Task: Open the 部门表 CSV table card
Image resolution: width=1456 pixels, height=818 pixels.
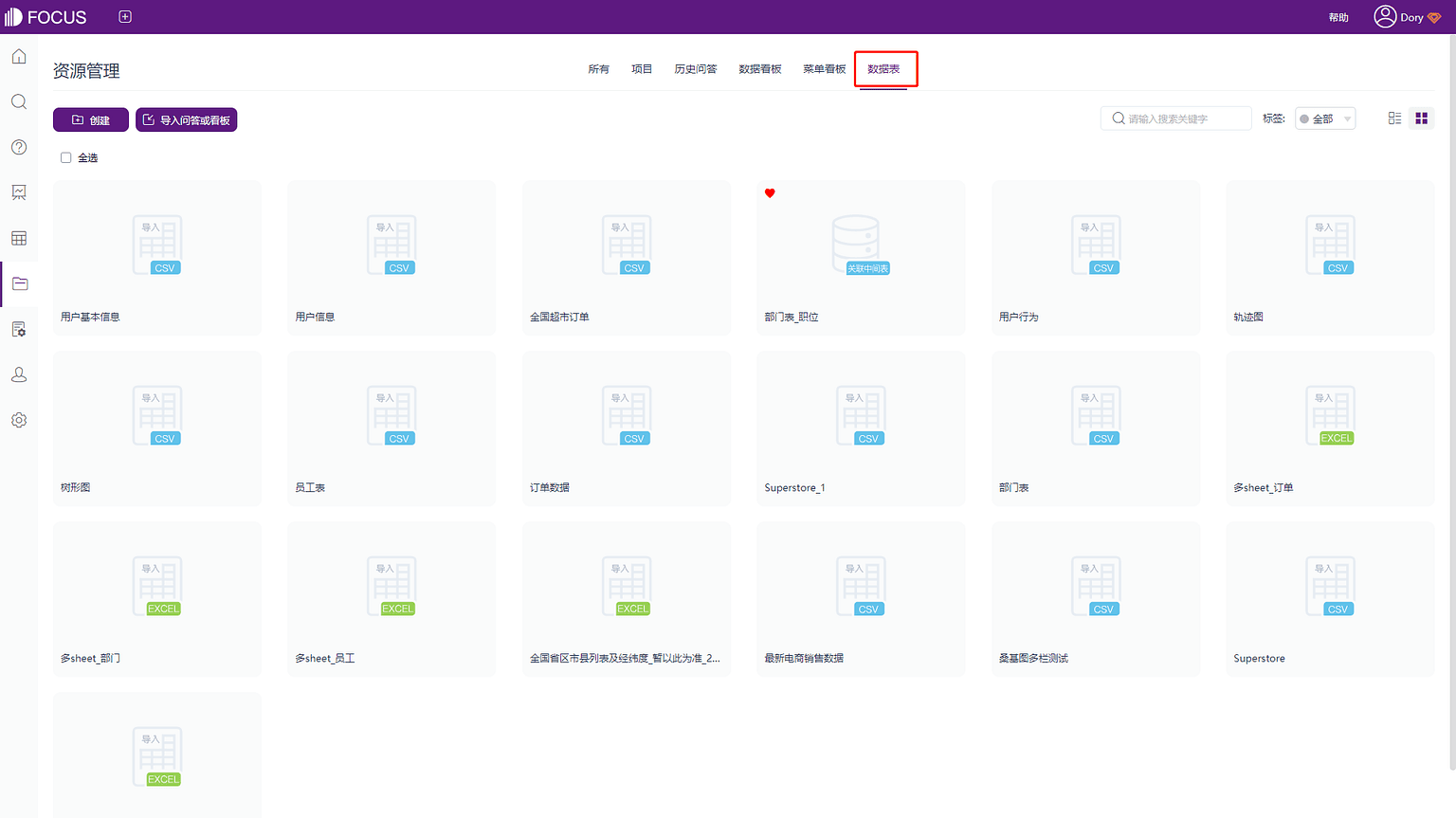Action: point(1096,428)
